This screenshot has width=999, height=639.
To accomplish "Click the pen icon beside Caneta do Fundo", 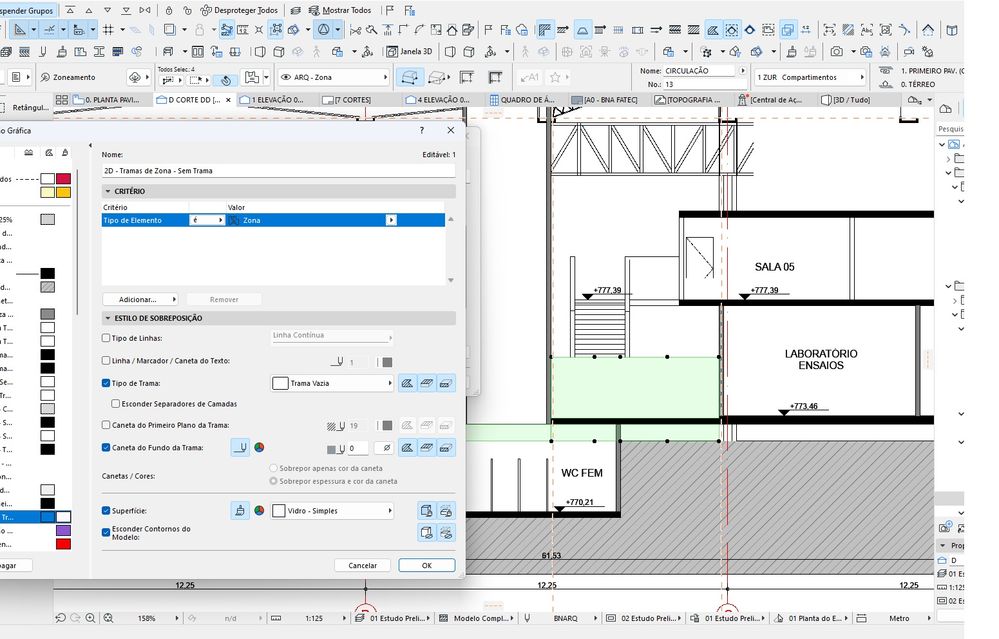I will [x=240, y=448].
